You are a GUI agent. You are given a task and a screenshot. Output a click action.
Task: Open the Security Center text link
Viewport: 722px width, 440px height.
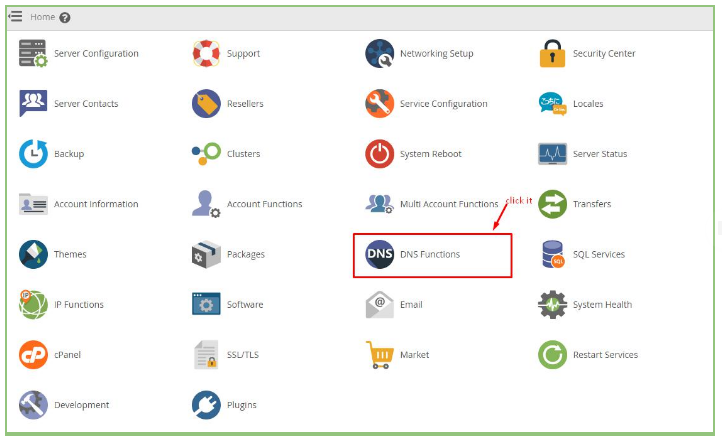604,53
